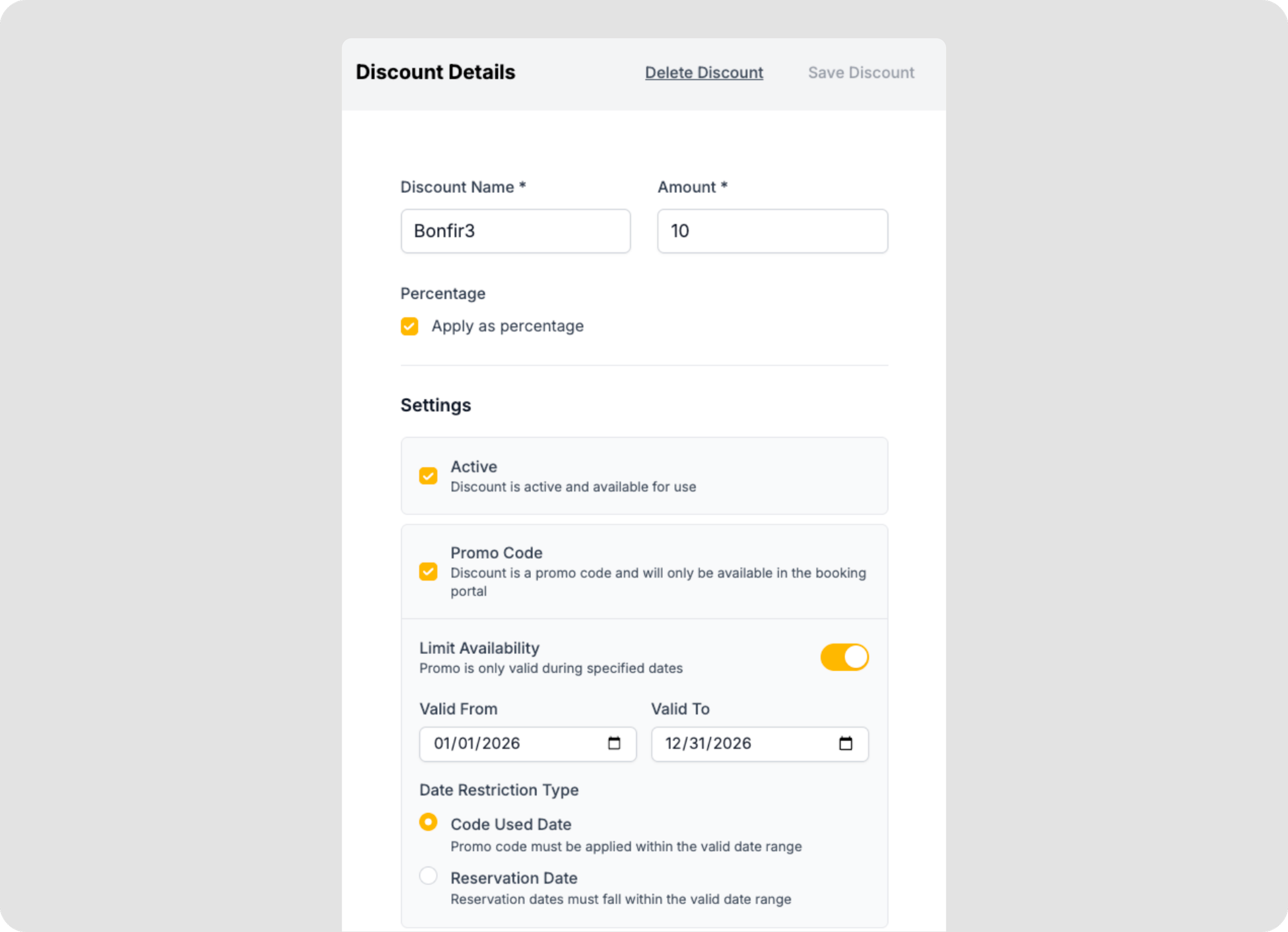The height and width of the screenshot is (932, 1288).
Task: Click the Active setting label
Action: pos(474,467)
